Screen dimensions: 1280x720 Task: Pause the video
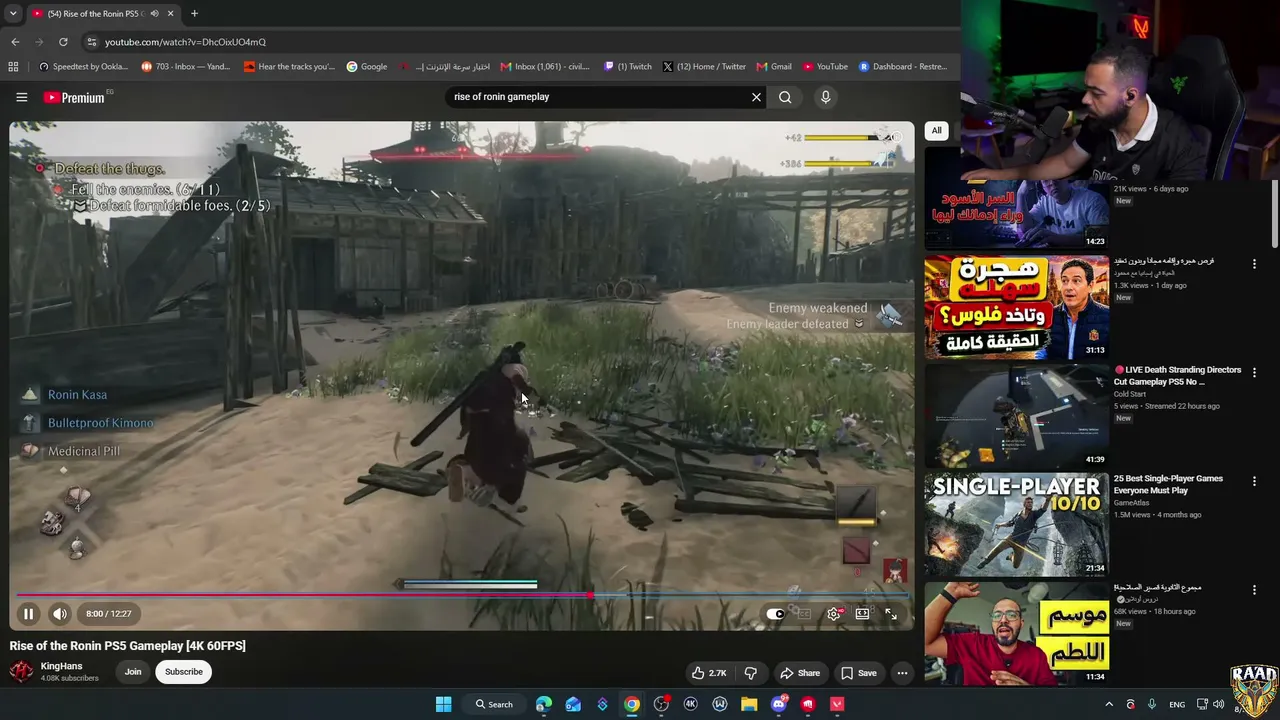28,614
